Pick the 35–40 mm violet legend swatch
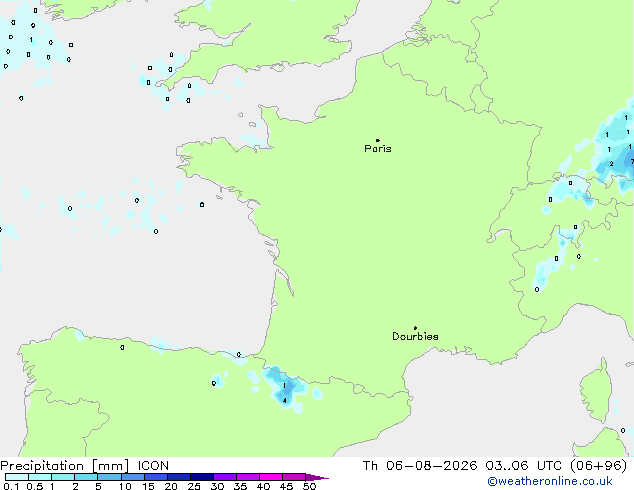 (248, 477)
